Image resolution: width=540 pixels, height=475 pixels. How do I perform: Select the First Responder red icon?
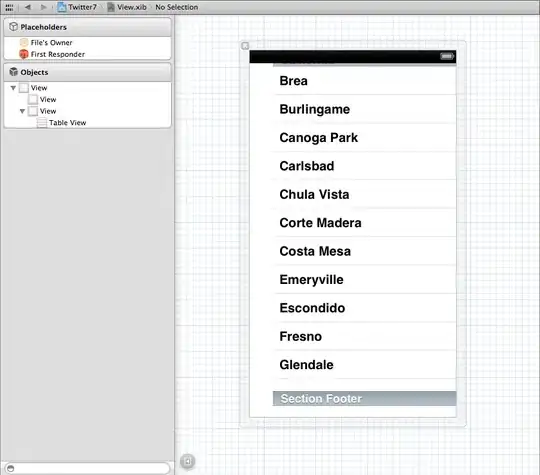coord(24,54)
